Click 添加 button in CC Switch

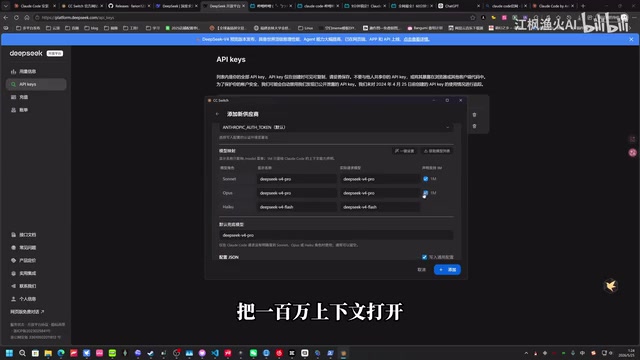pos(447,269)
